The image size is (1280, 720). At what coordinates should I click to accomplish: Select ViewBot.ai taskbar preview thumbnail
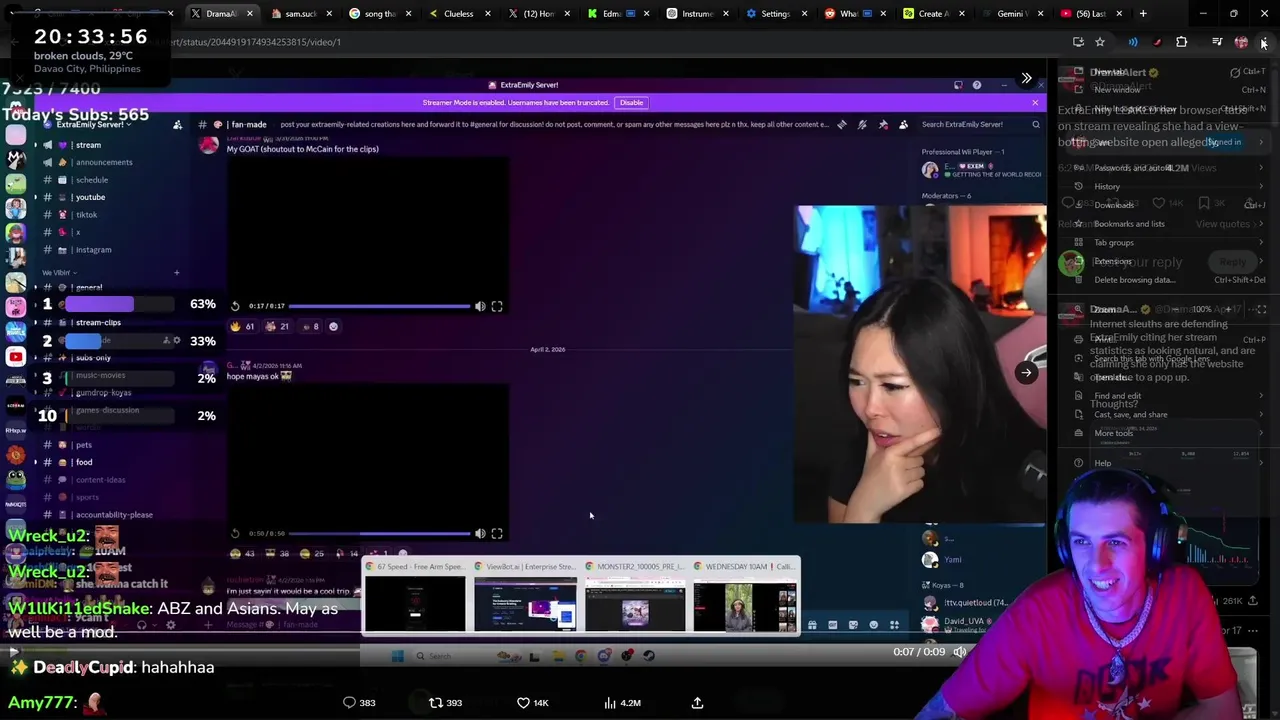pos(525,596)
